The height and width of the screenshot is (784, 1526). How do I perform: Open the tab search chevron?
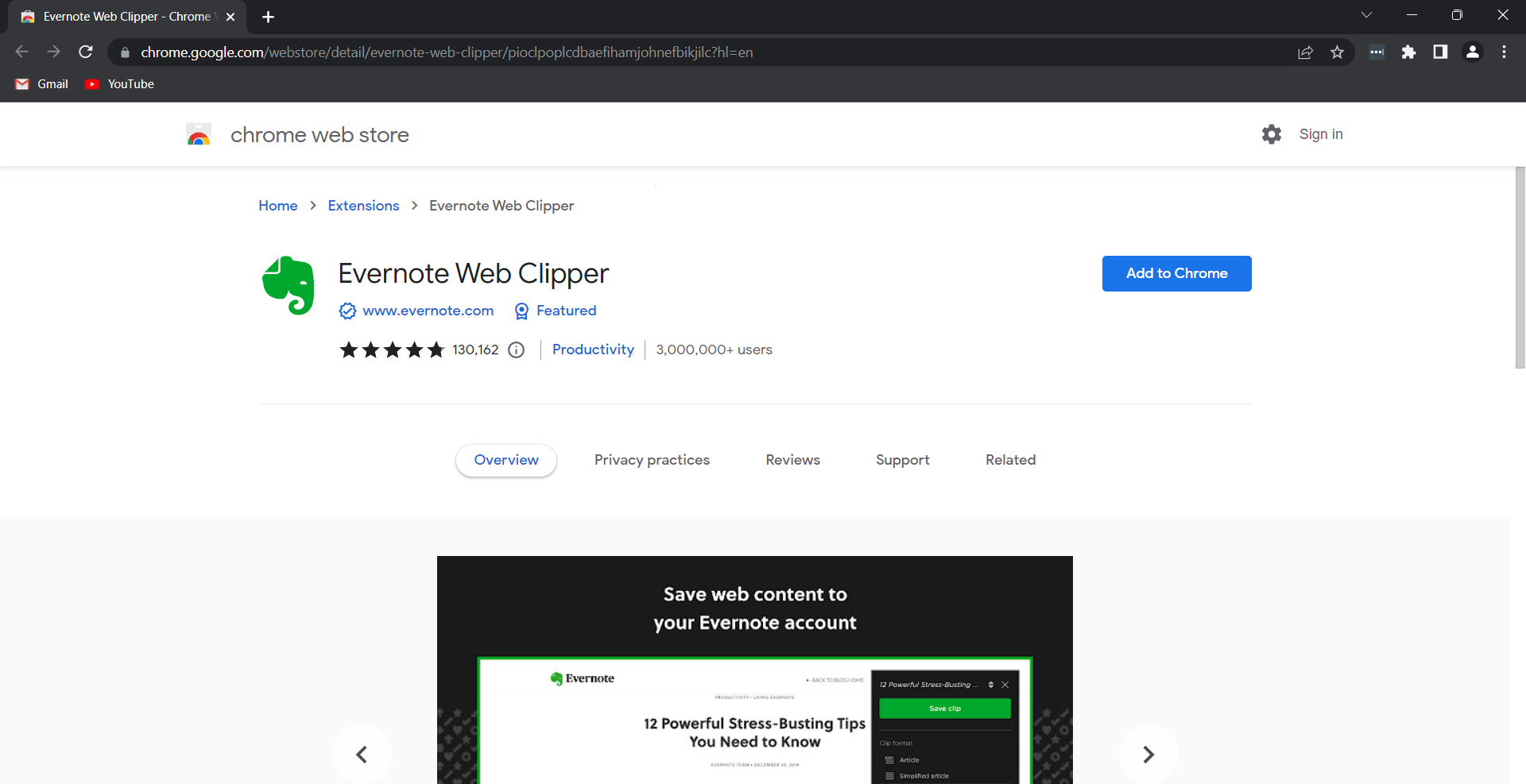(1367, 14)
